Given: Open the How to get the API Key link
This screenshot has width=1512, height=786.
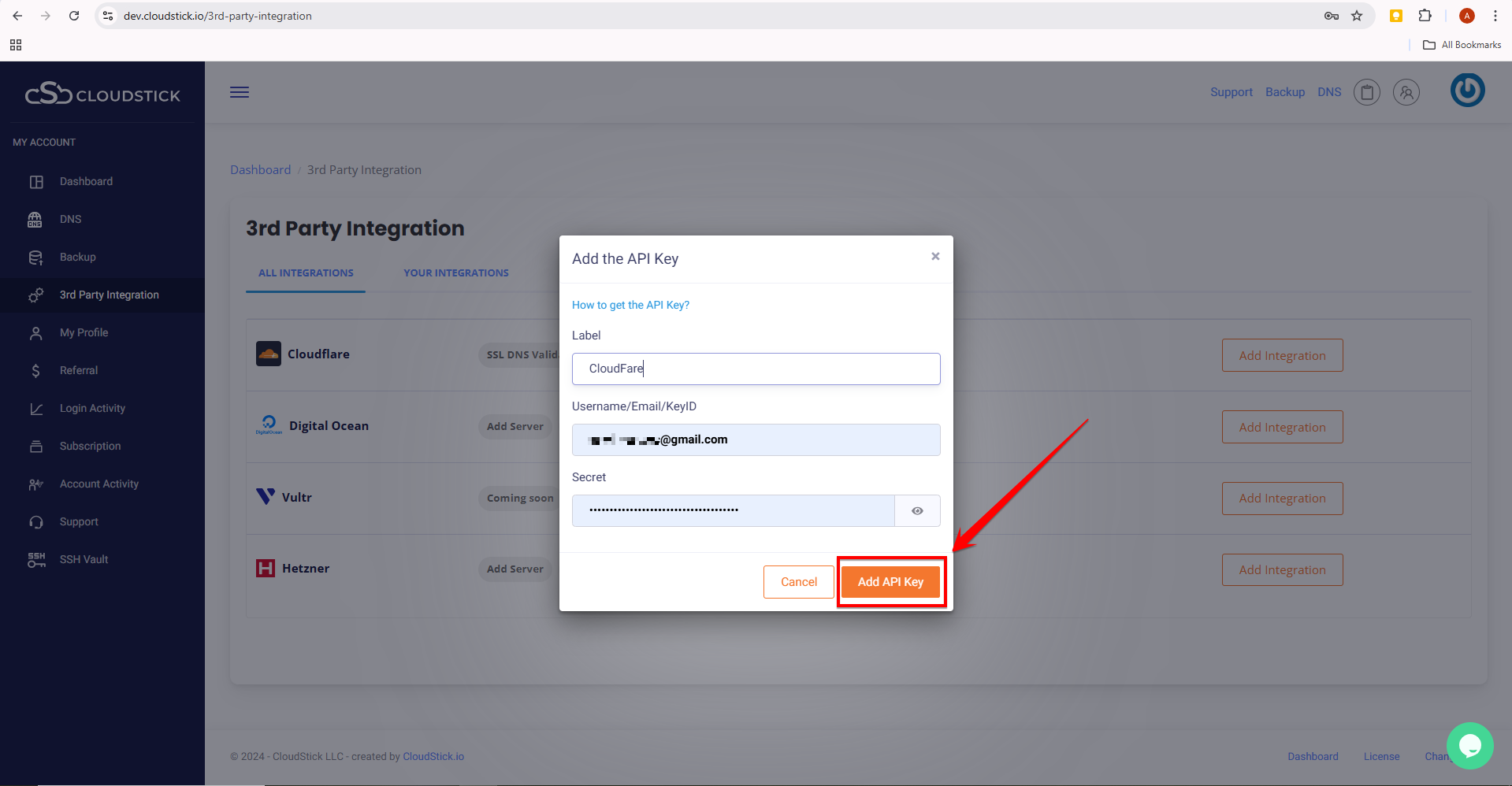Looking at the screenshot, I should coord(630,305).
